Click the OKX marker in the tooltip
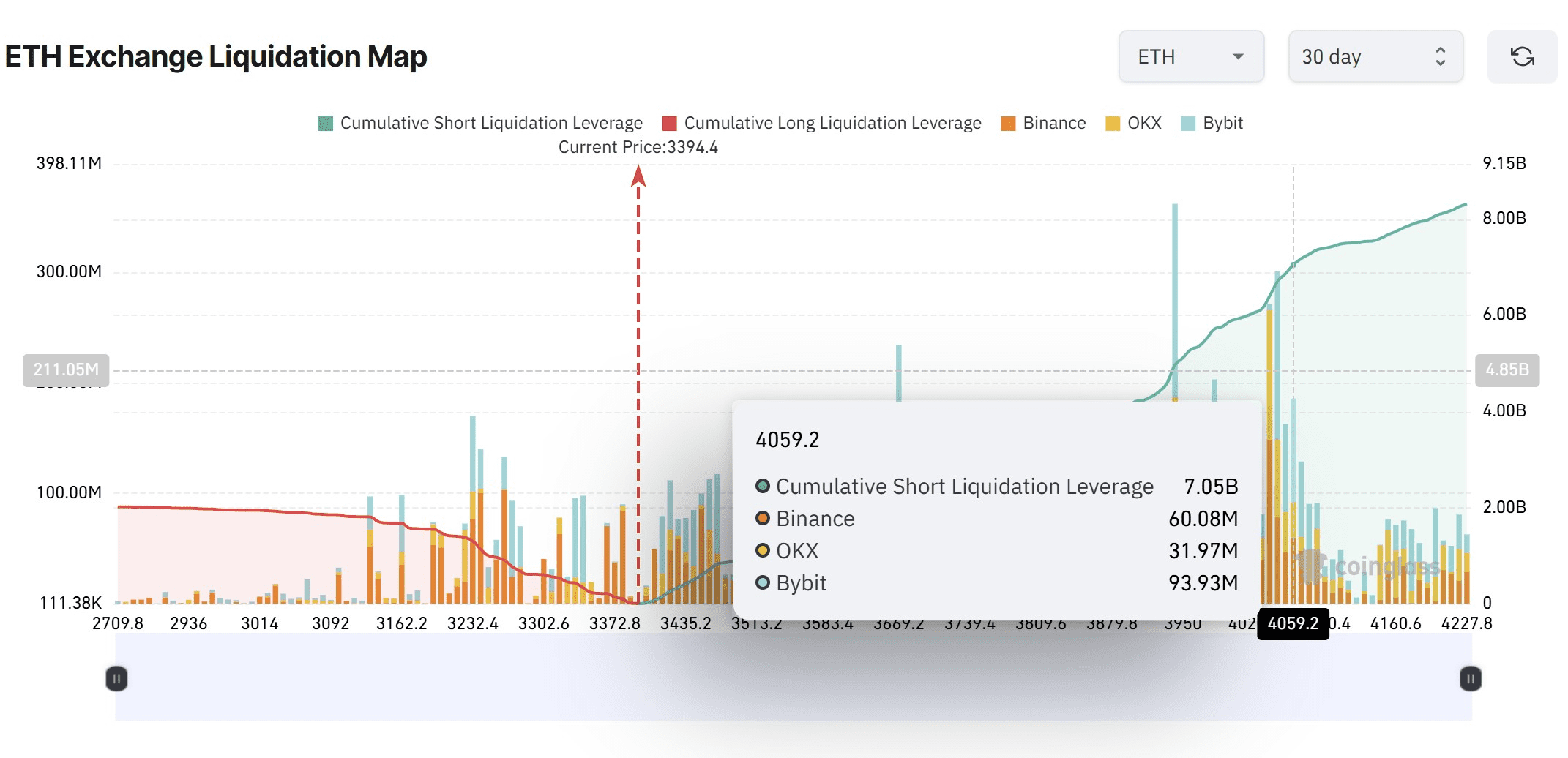Viewport: 1568px width, 758px height. [x=763, y=551]
